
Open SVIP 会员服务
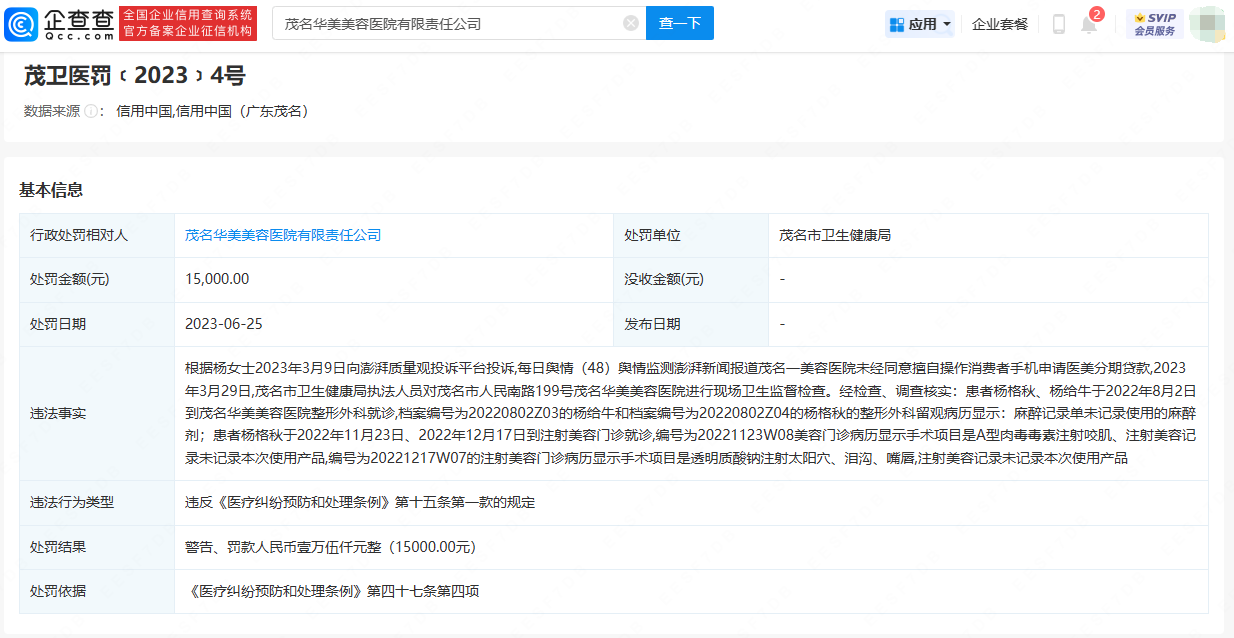(x=1155, y=24)
